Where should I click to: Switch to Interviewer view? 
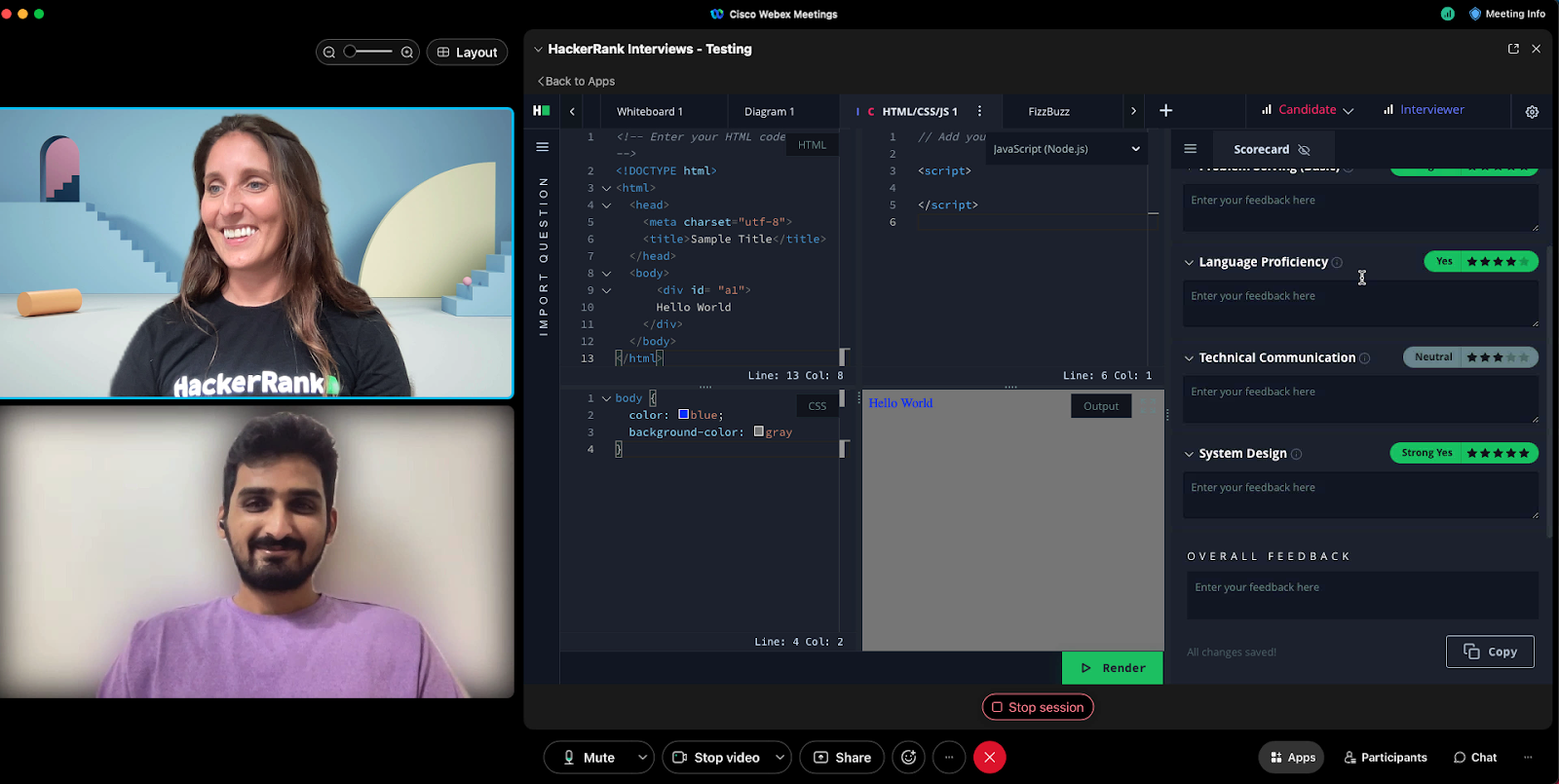point(1424,110)
